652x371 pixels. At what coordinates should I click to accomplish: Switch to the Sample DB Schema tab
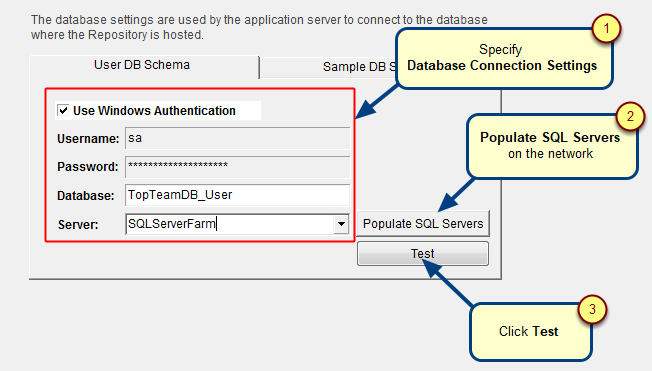[328, 67]
